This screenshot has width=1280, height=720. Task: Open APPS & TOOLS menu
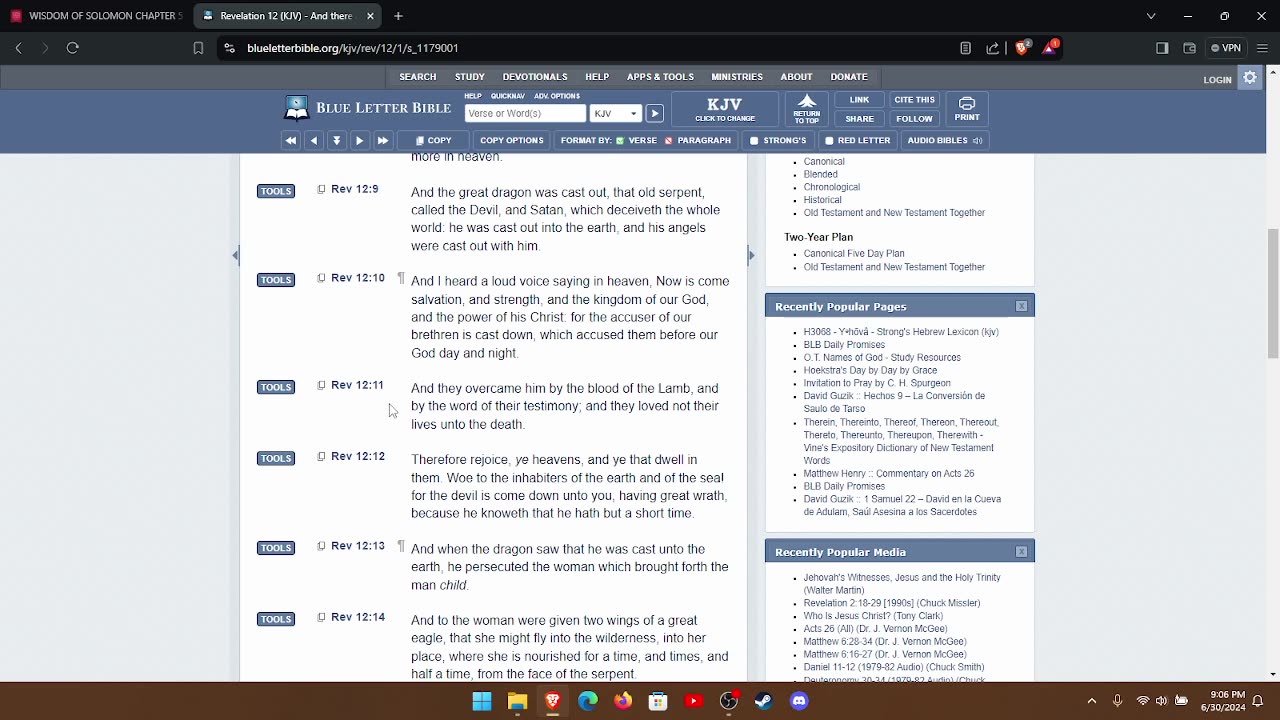coord(660,77)
